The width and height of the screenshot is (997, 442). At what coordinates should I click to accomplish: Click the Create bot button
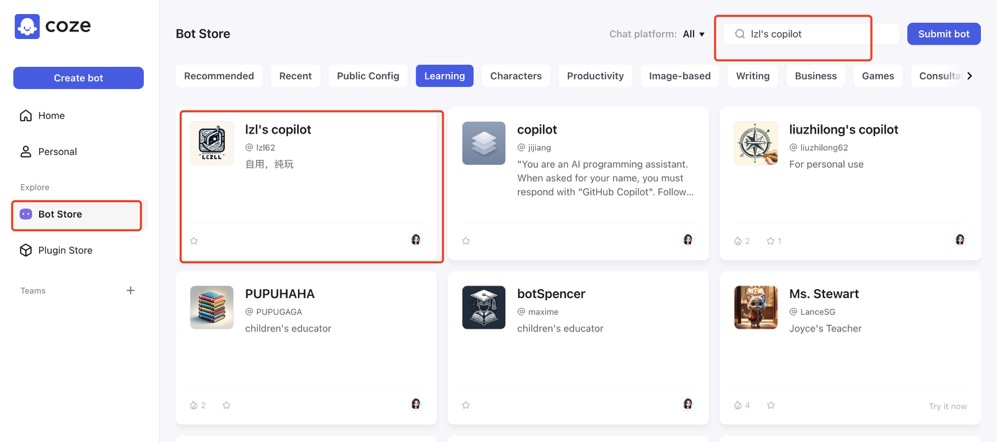[x=78, y=78]
